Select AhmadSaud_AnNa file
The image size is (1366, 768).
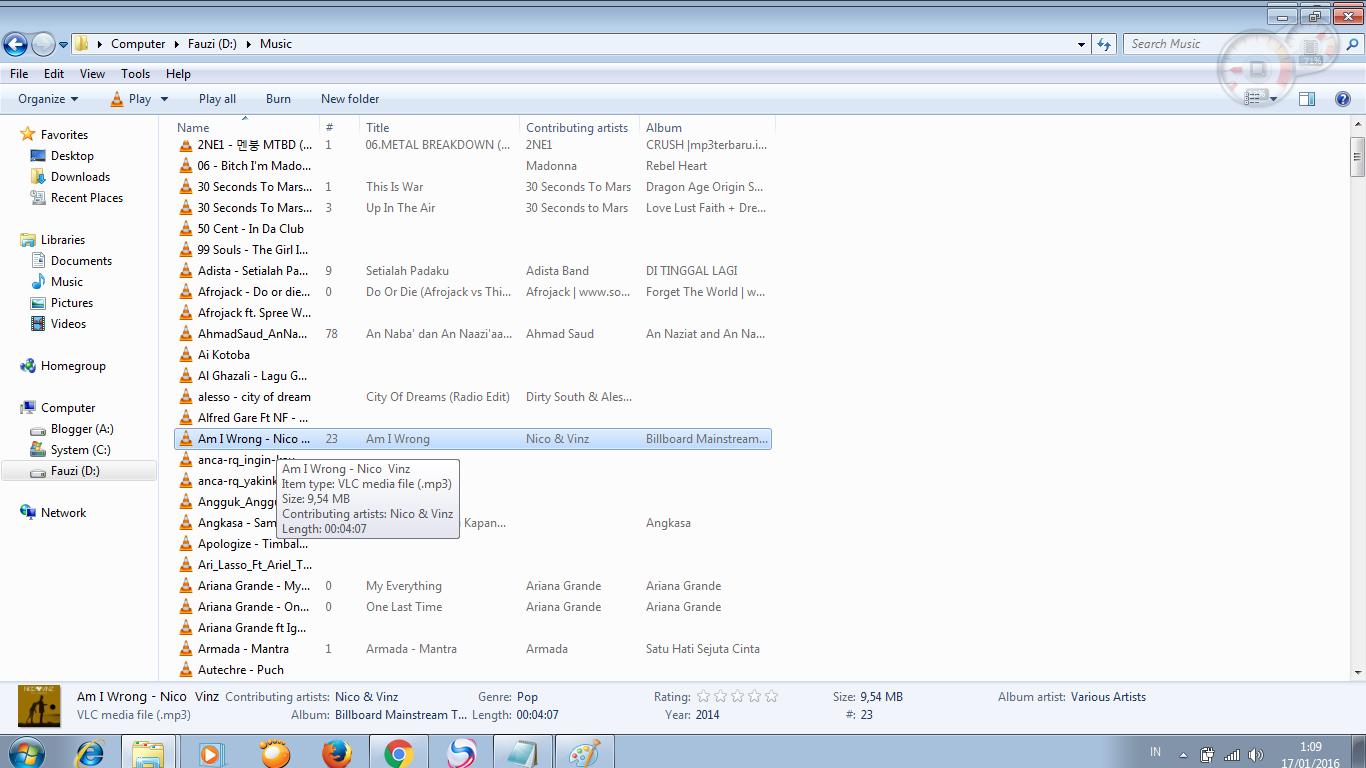tap(253, 334)
